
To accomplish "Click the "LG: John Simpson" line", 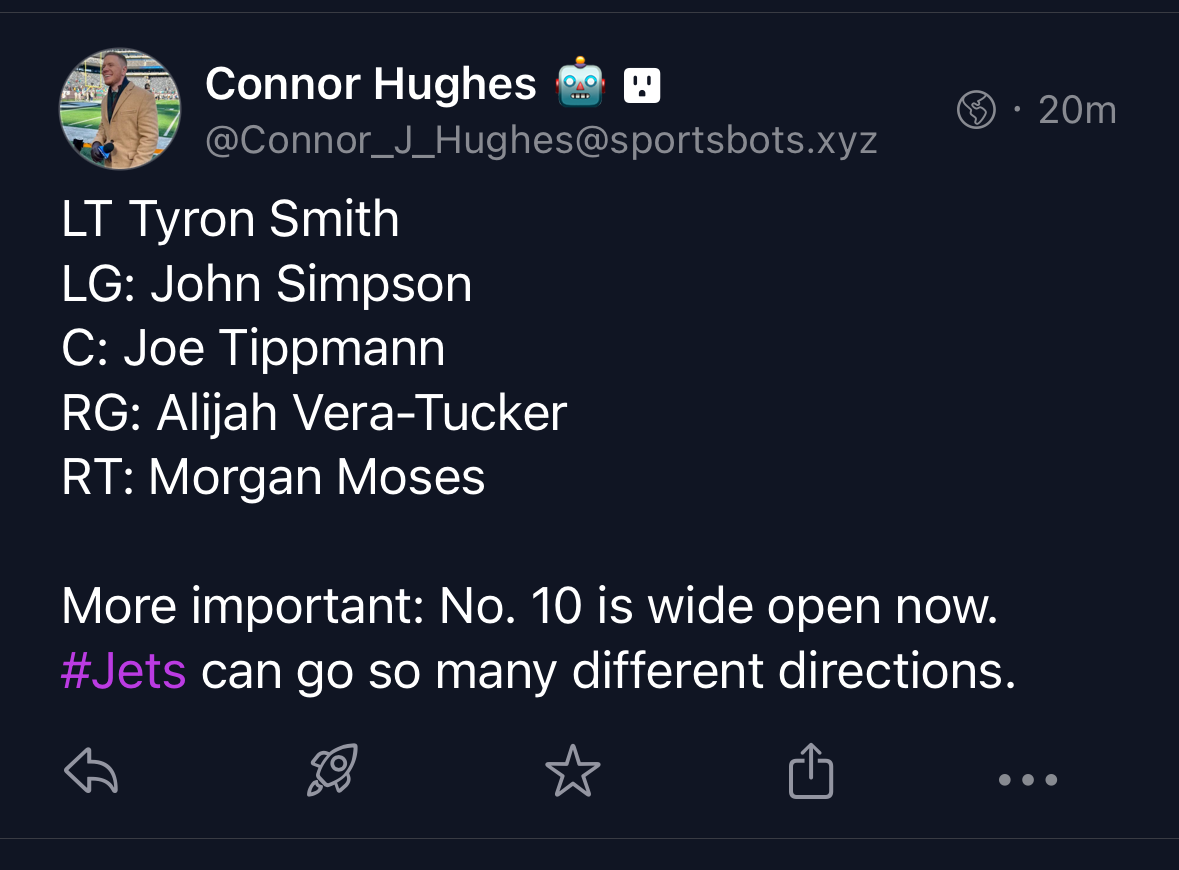I will point(267,284).
